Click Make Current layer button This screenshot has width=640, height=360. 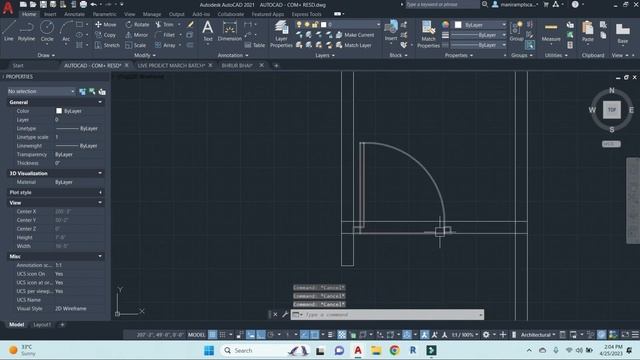[355, 35]
